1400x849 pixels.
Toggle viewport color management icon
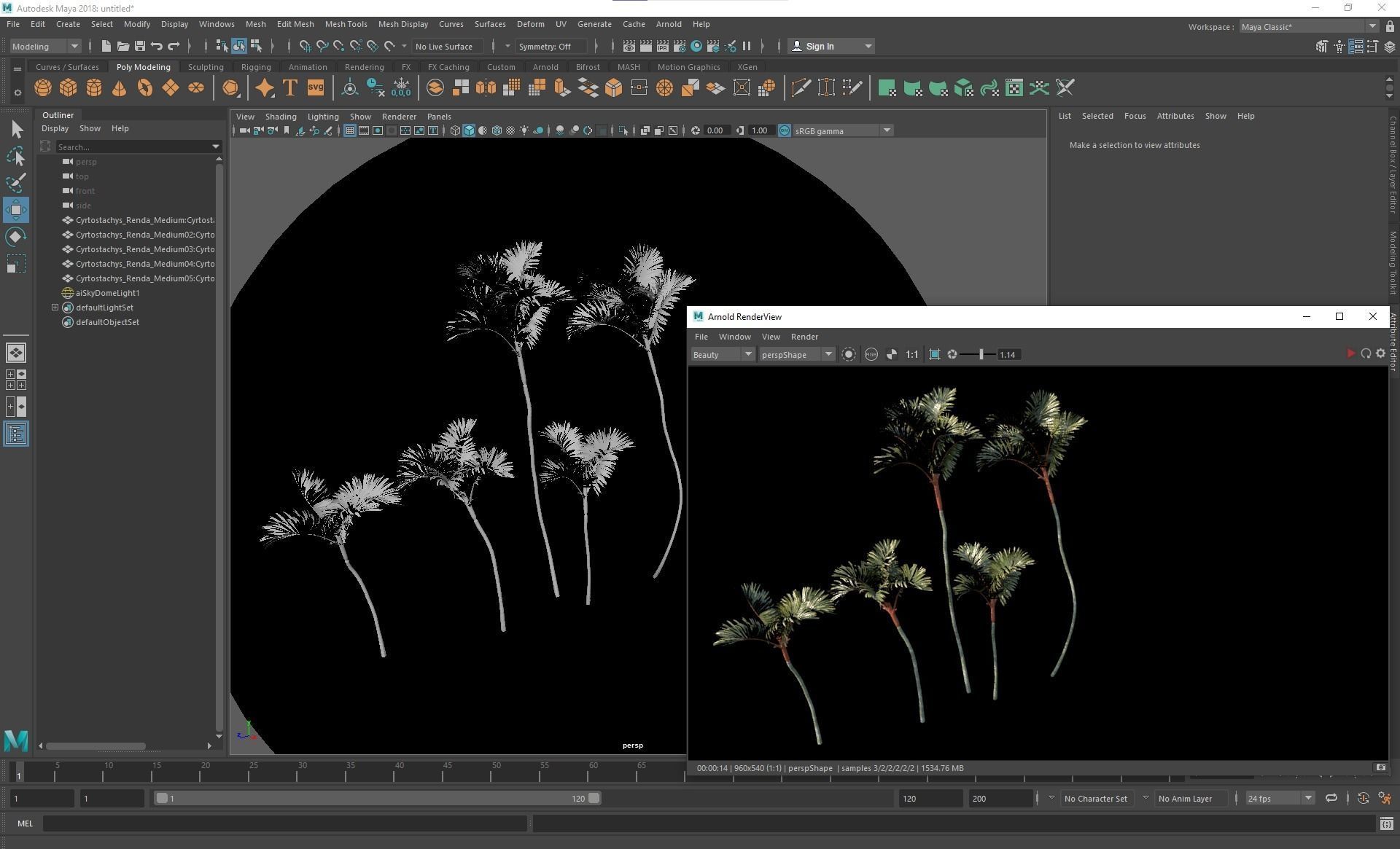point(784,130)
